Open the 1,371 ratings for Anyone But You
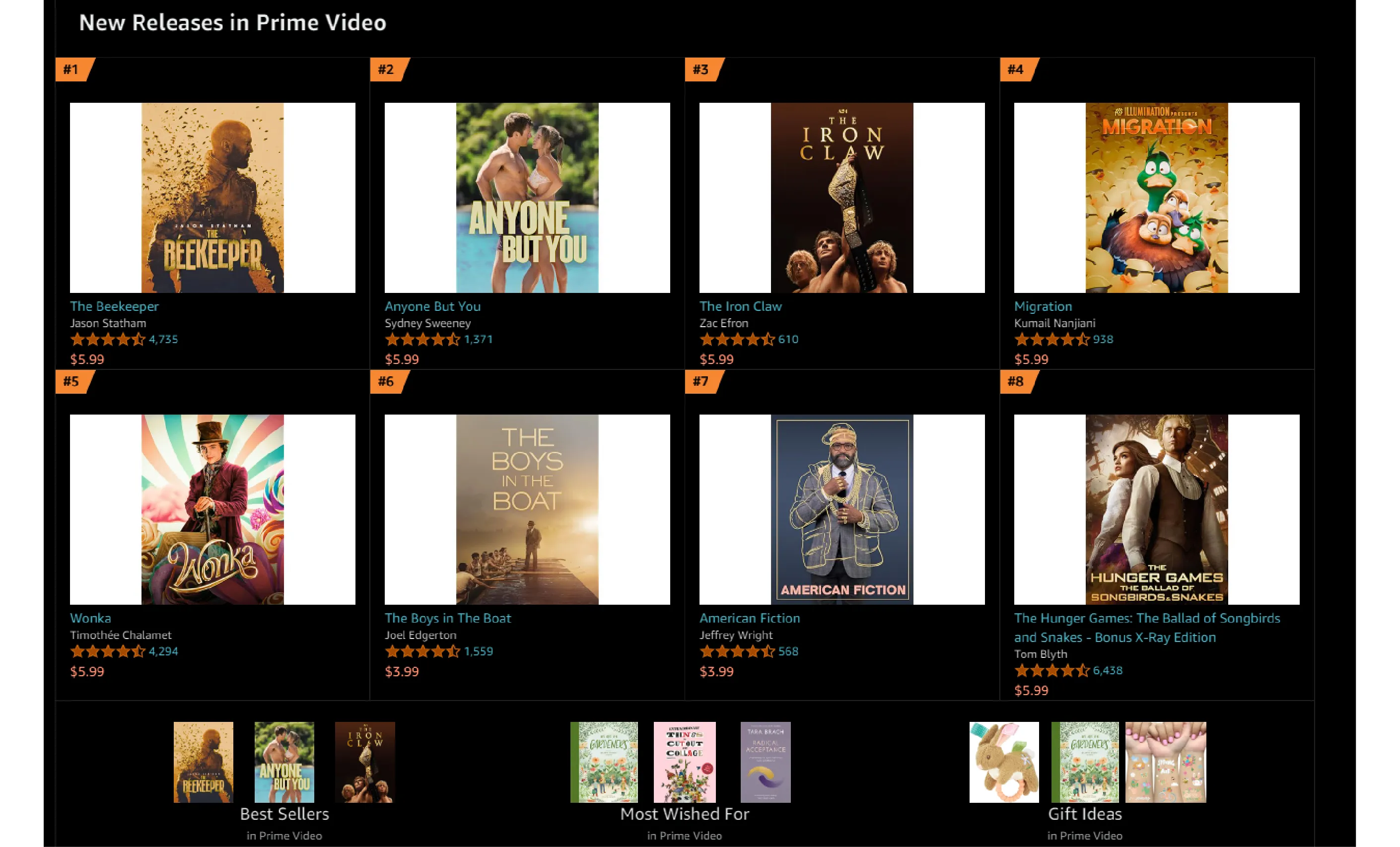 479,340
